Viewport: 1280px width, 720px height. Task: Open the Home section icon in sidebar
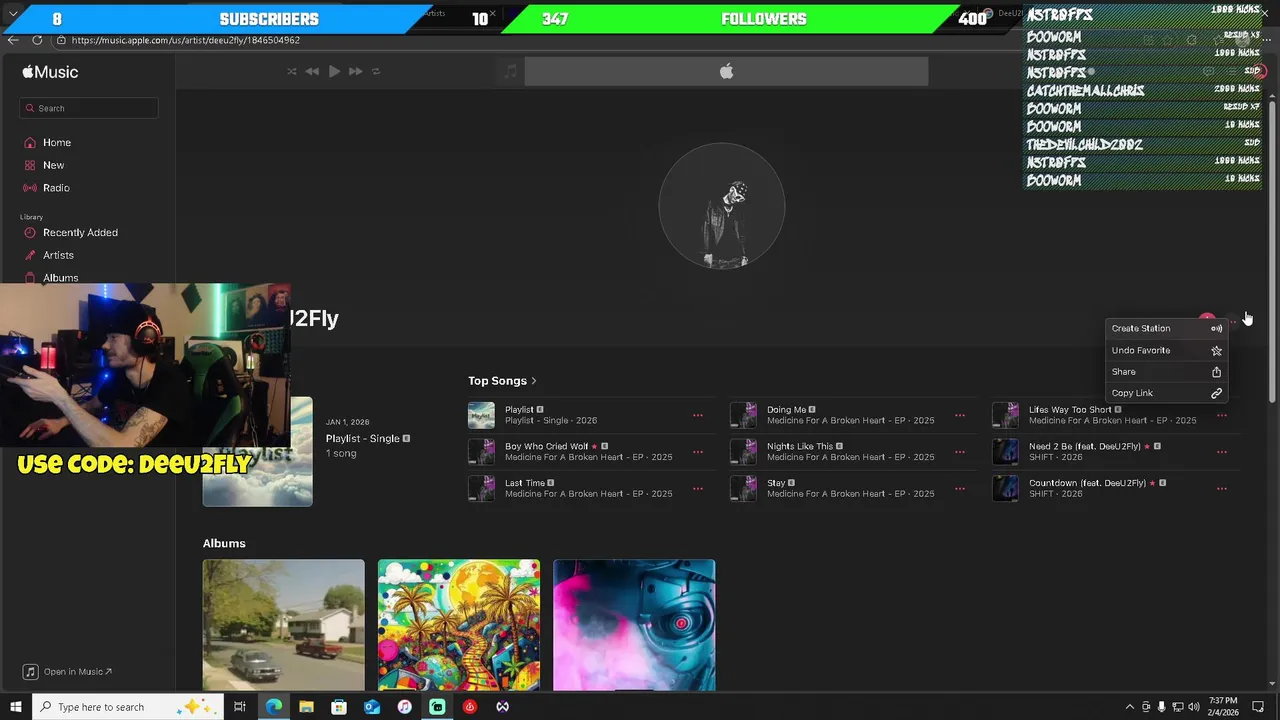click(30, 143)
